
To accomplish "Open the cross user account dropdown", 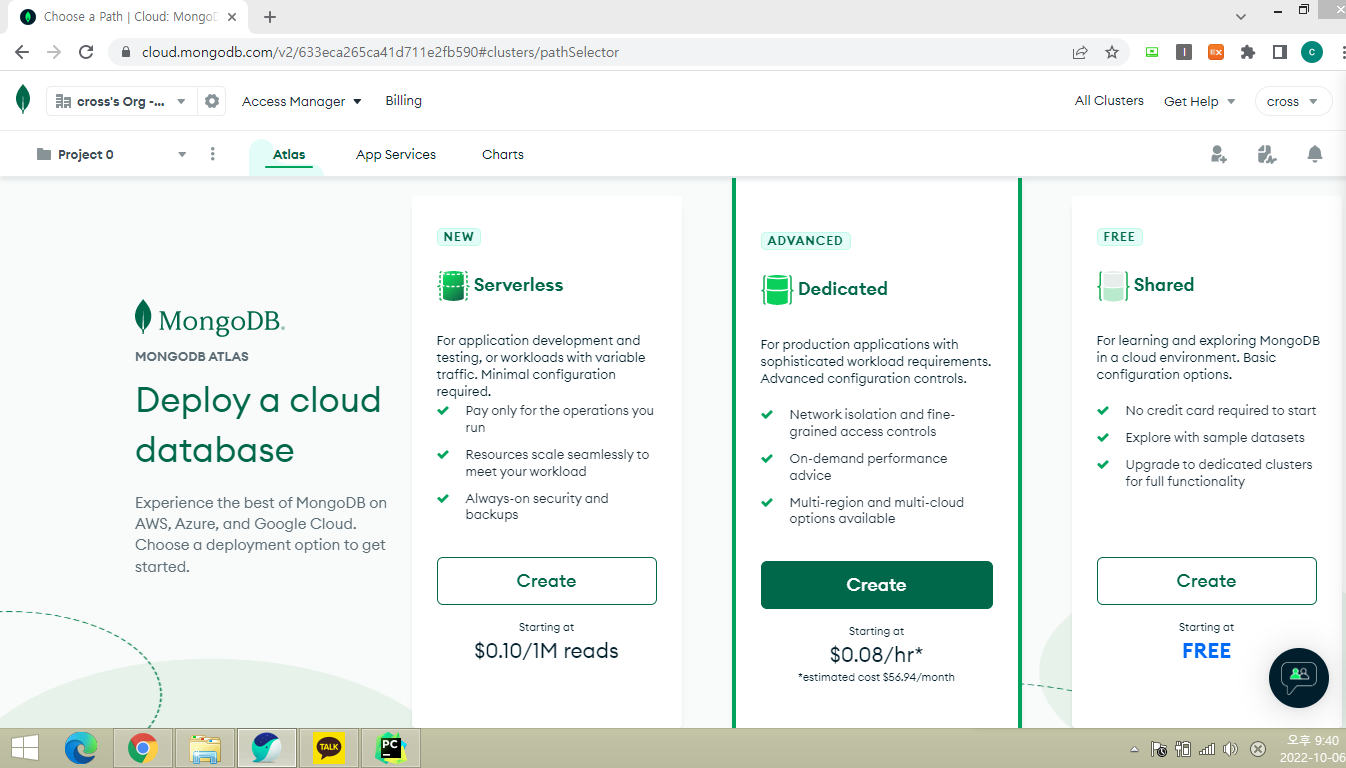I will pos(1293,101).
